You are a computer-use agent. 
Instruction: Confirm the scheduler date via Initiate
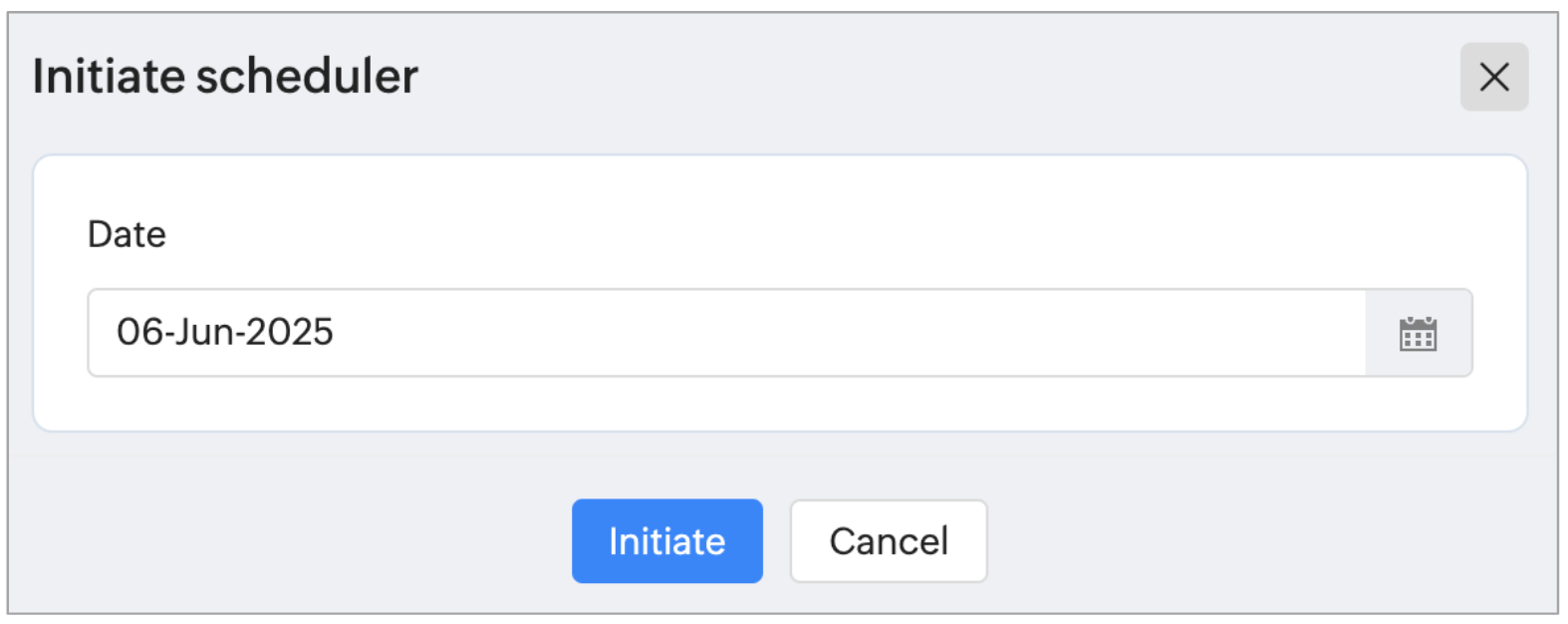666,541
